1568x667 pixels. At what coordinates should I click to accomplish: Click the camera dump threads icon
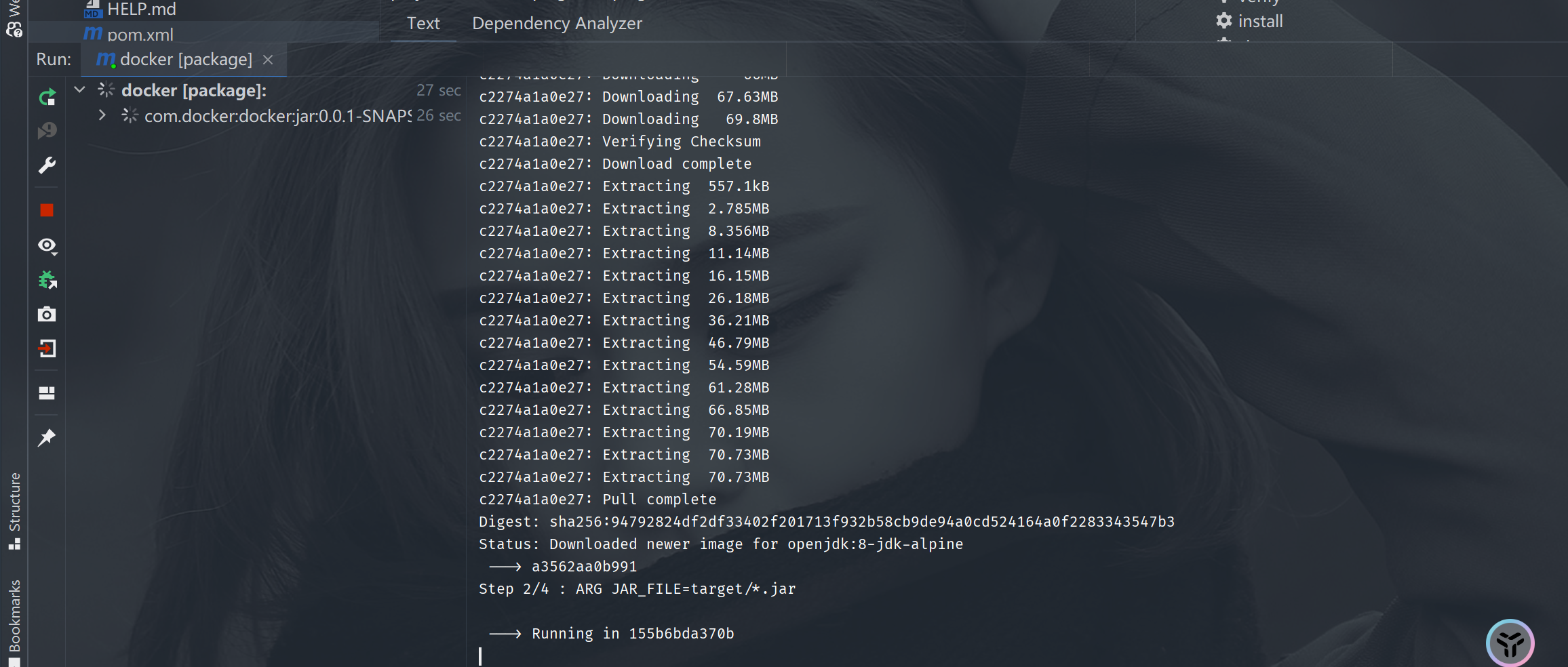(x=47, y=314)
